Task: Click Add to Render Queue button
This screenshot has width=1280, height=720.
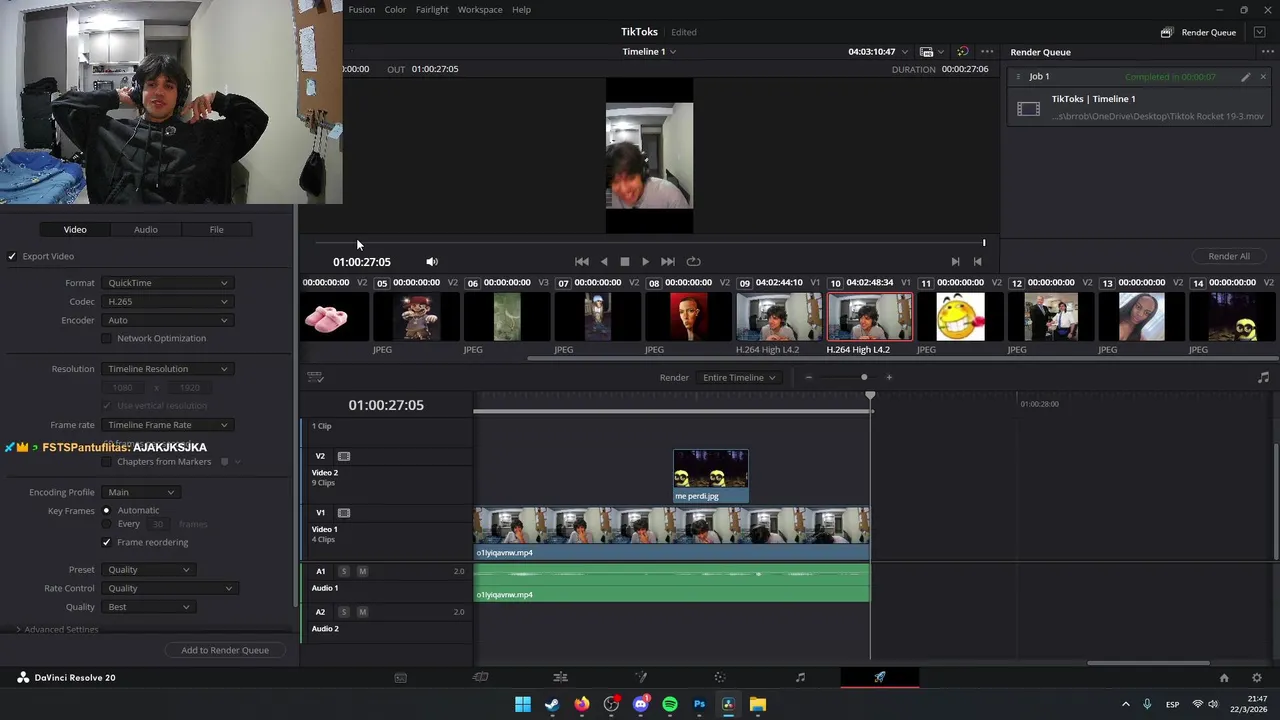Action: (225, 650)
